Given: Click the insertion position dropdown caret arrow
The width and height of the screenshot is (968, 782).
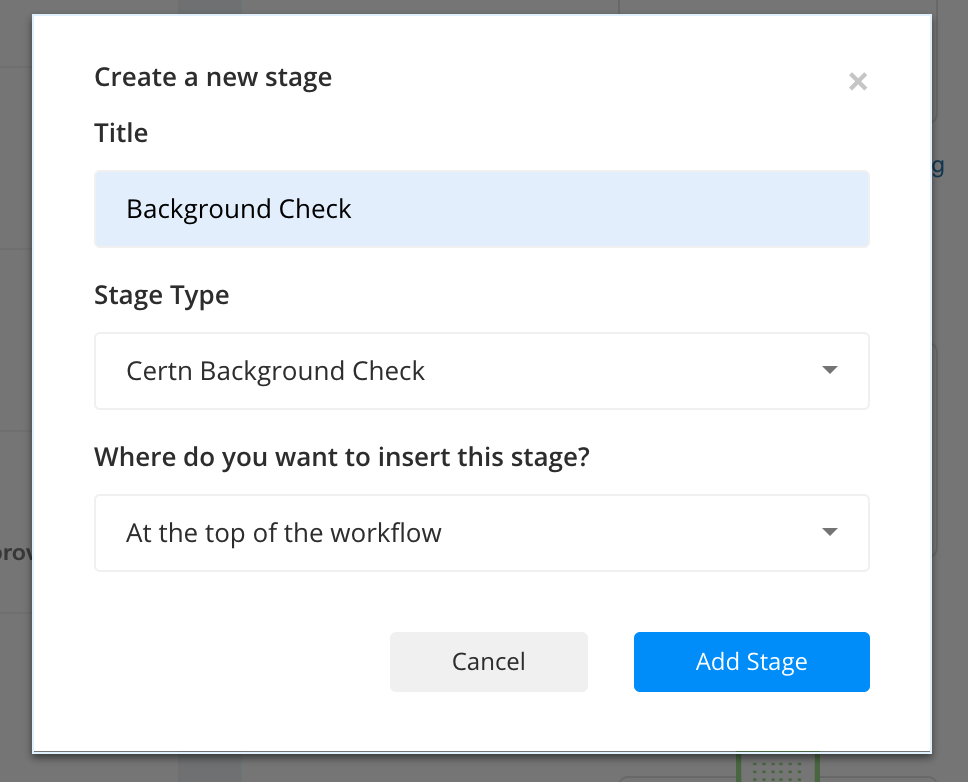Looking at the screenshot, I should click(x=829, y=532).
